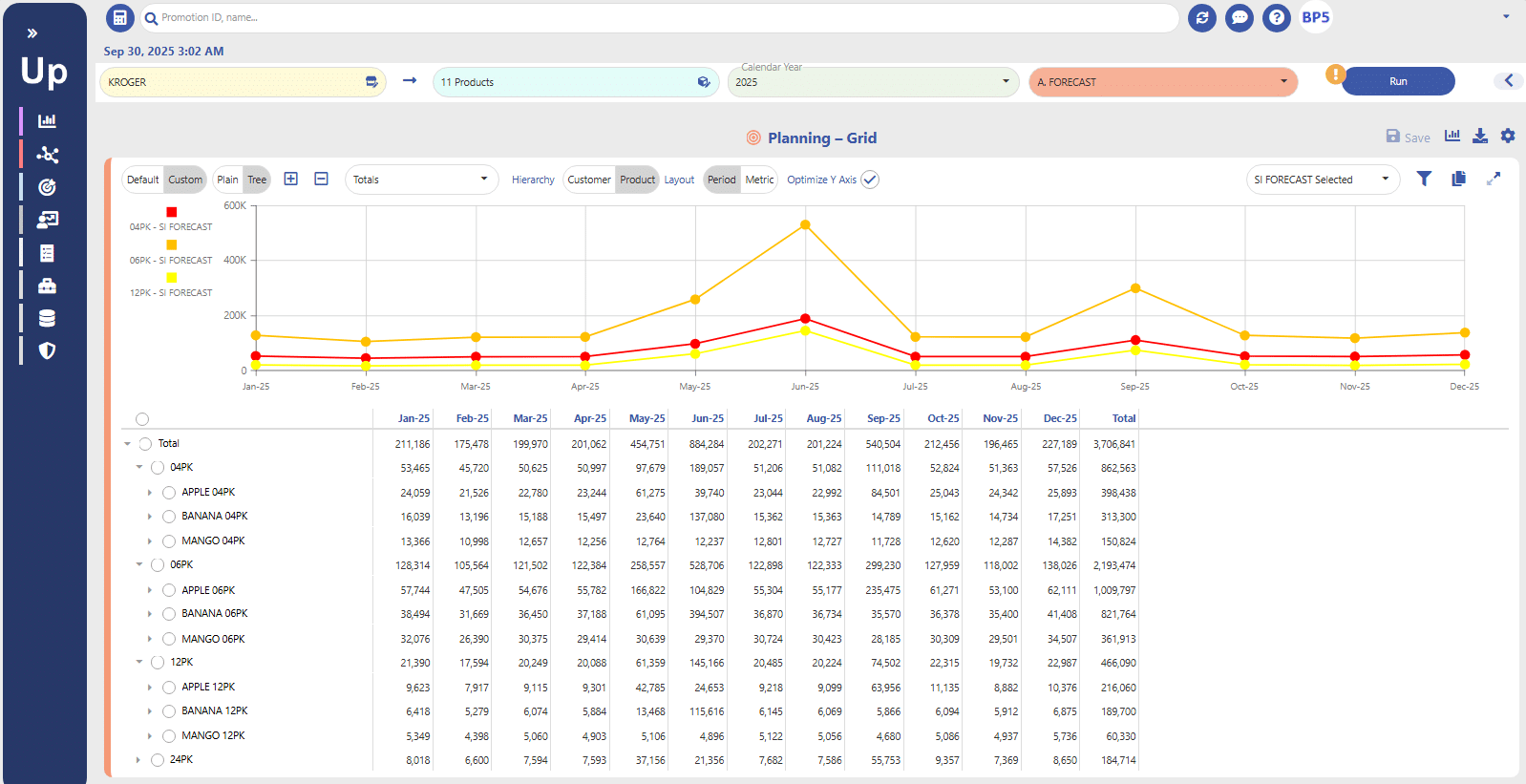The image size is (1526, 784).
Task: Click the Promotion ID search field
Action: 659,17
